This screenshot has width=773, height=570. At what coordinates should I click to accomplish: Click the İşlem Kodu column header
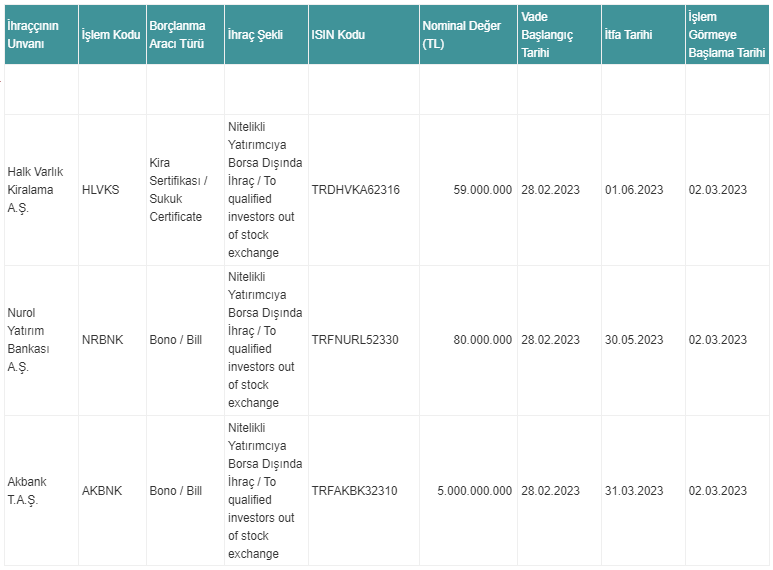112,35
